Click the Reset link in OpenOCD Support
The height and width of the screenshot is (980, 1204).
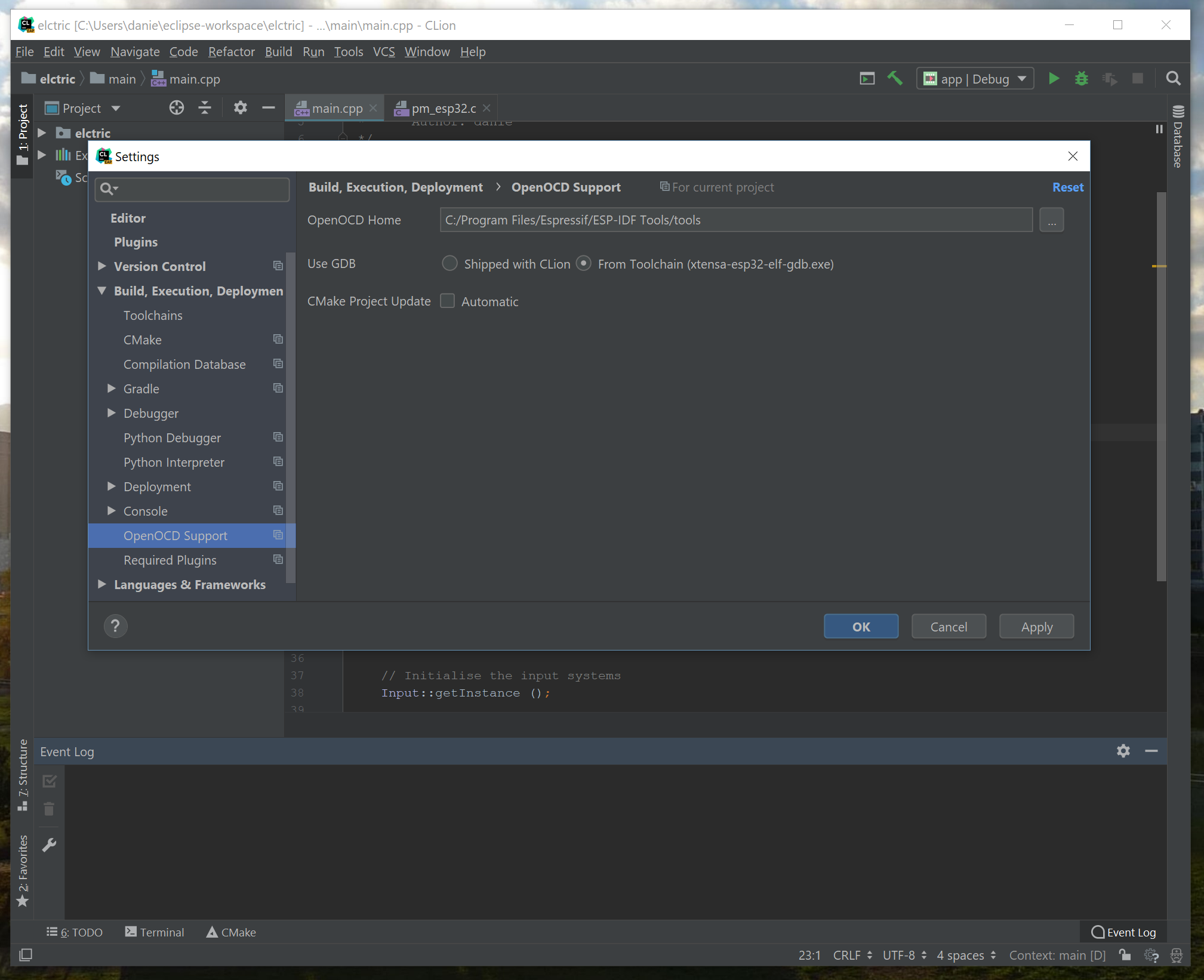pyautogui.click(x=1067, y=187)
